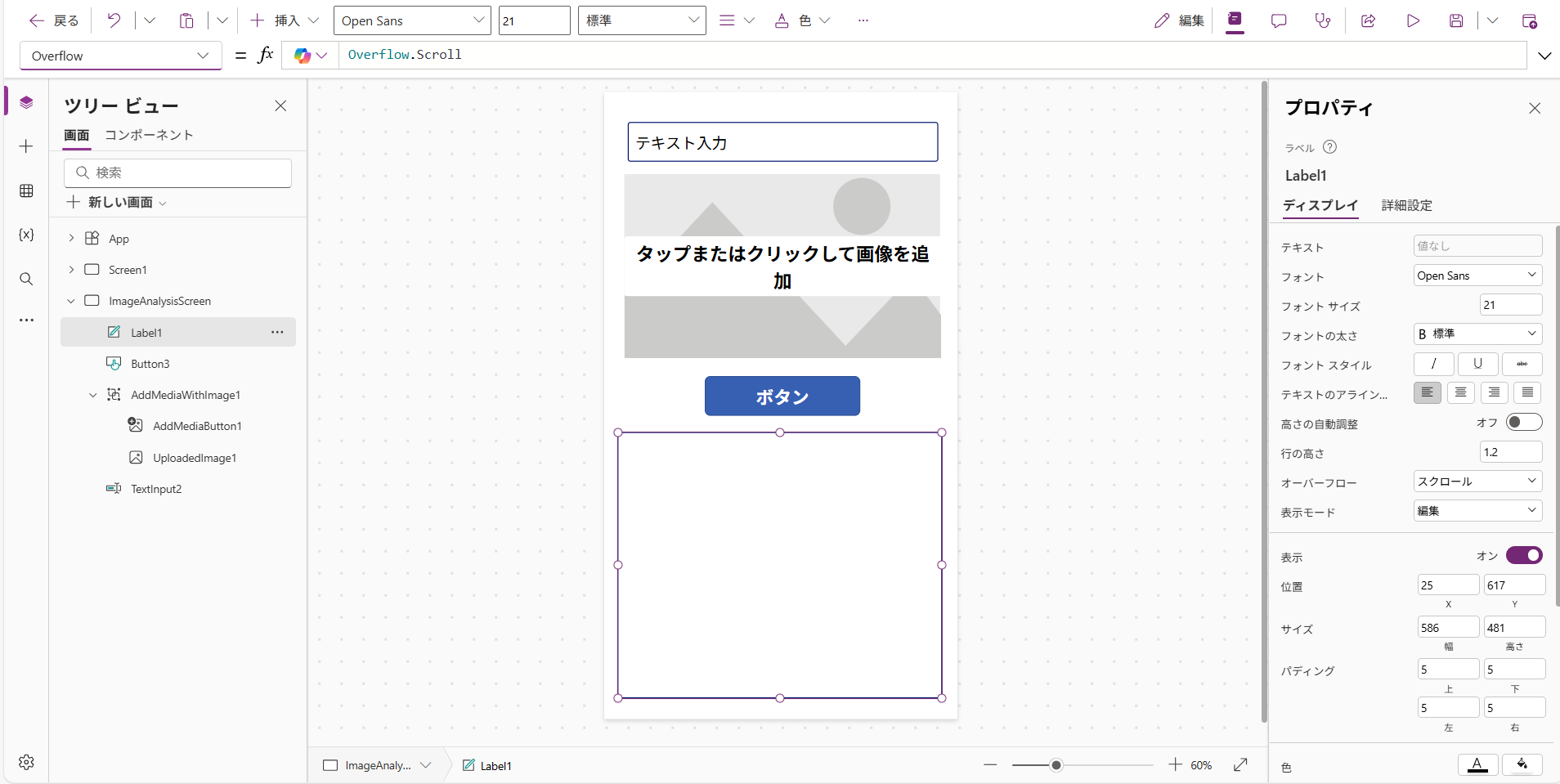Apply italic font style
Image resolution: width=1560 pixels, height=784 pixels.
[1432, 364]
